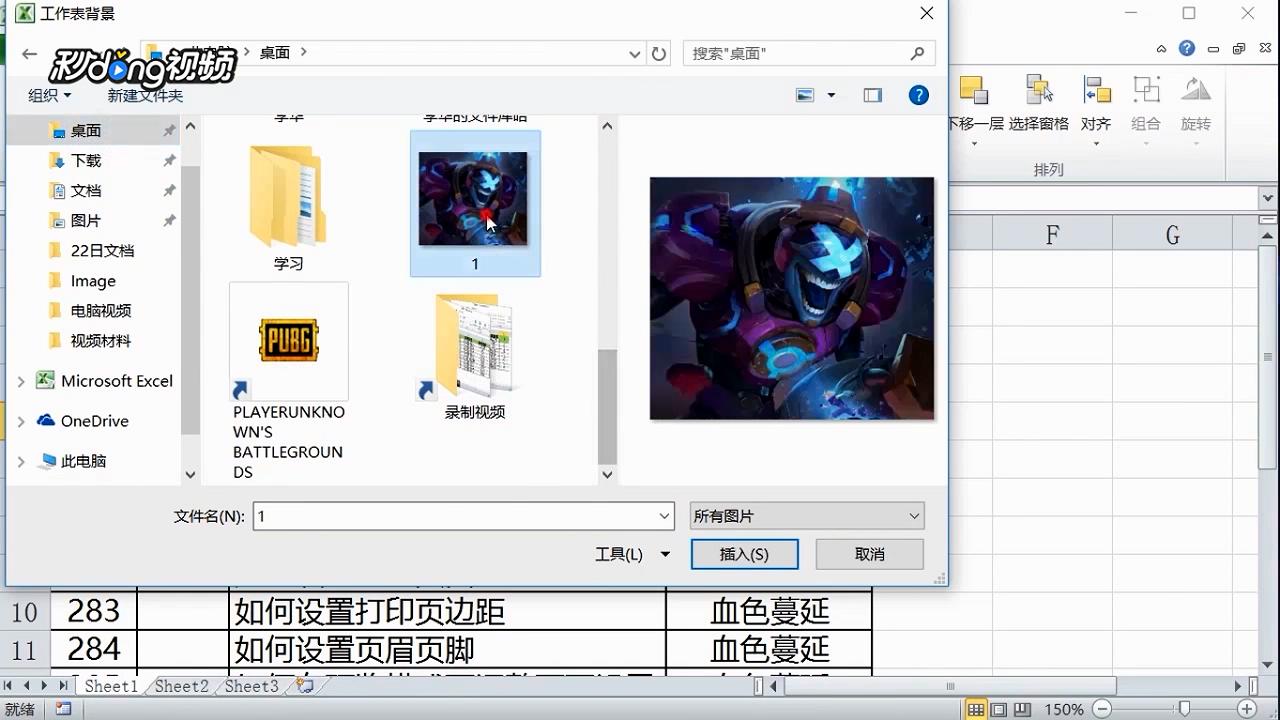The image size is (1280, 720).
Task: Select the thumbnail of image file 1
Action: pyautogui.click(x=474, y=197)
